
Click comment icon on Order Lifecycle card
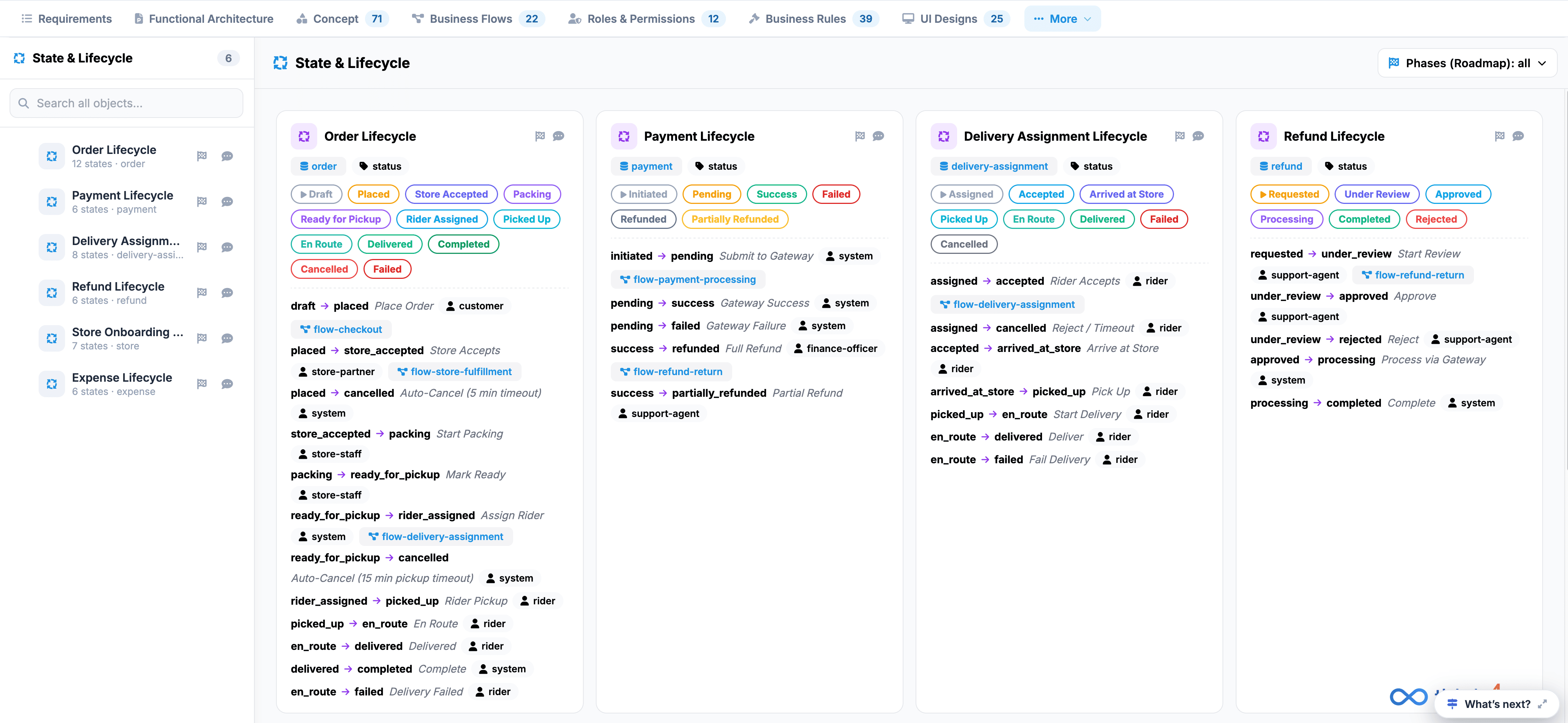coord(558,136)
